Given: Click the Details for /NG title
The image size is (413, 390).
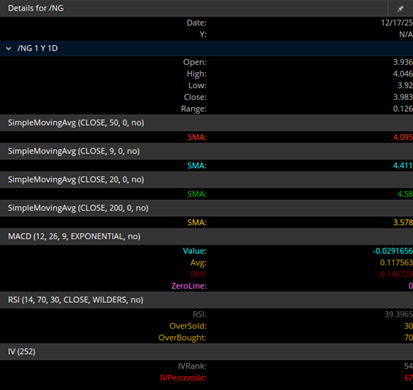Looking at the screenshot, I should [36, 8].
